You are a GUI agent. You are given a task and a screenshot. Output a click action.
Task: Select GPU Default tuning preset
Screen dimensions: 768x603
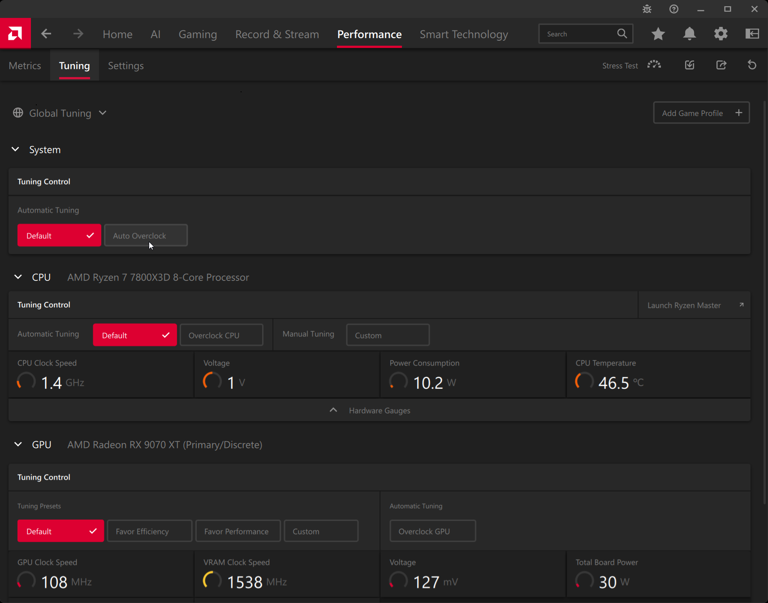61,531
